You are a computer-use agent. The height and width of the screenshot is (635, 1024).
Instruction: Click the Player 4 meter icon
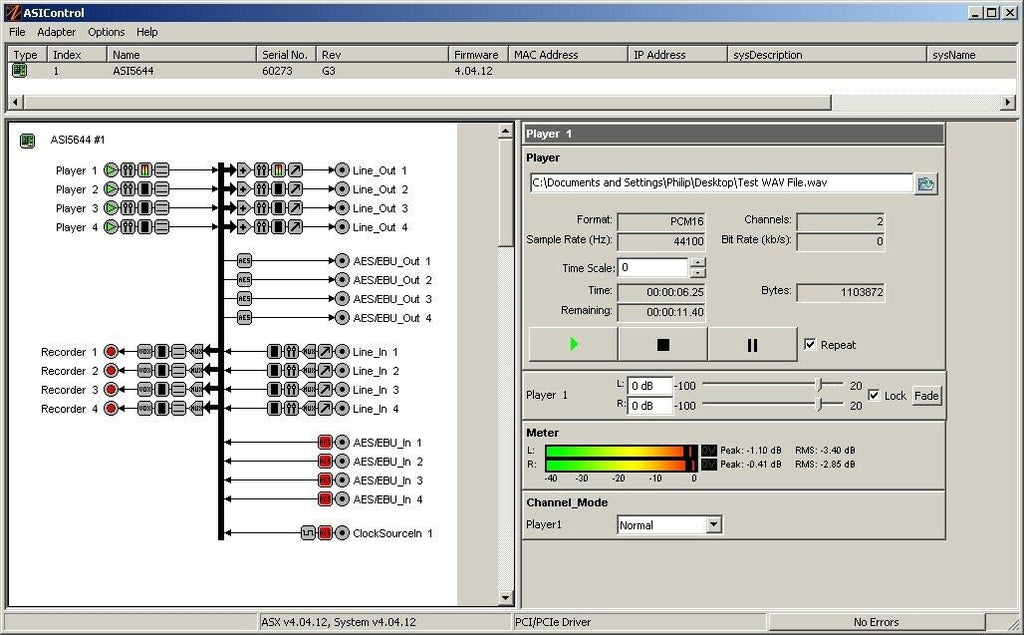145,227
